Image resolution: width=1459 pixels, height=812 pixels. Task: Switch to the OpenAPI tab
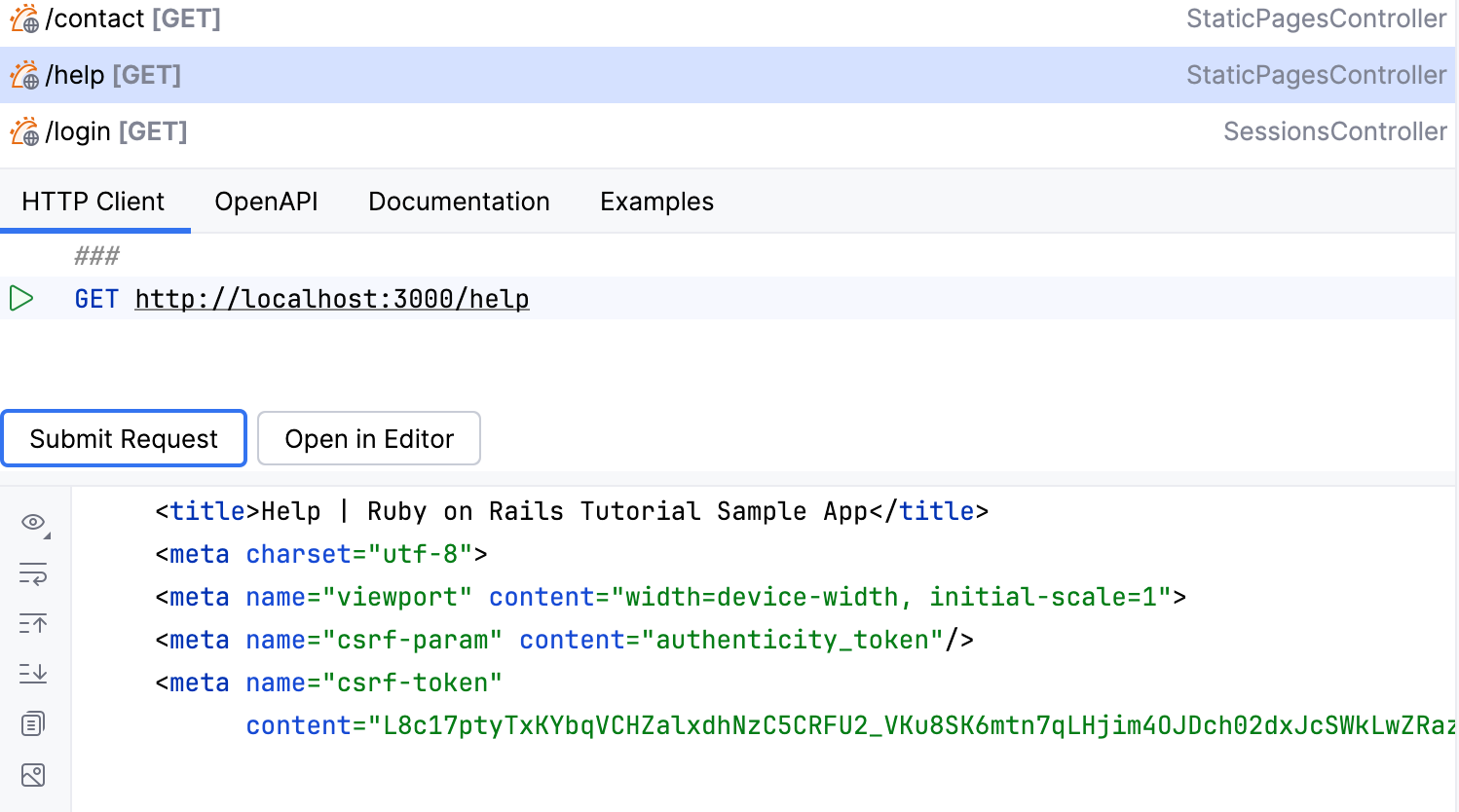point(266,202)
